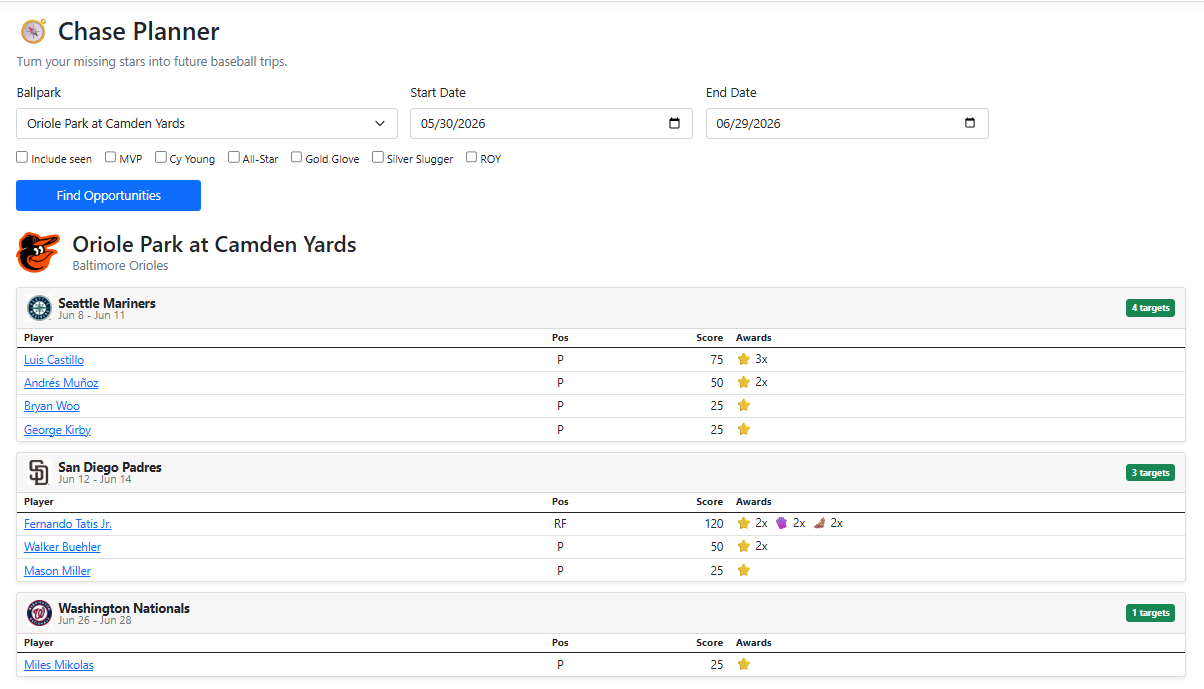This screenshot has width=1204, height=689.
Task: Click the Jun 8 - Jun 11 dates
Action: [91, 315]
